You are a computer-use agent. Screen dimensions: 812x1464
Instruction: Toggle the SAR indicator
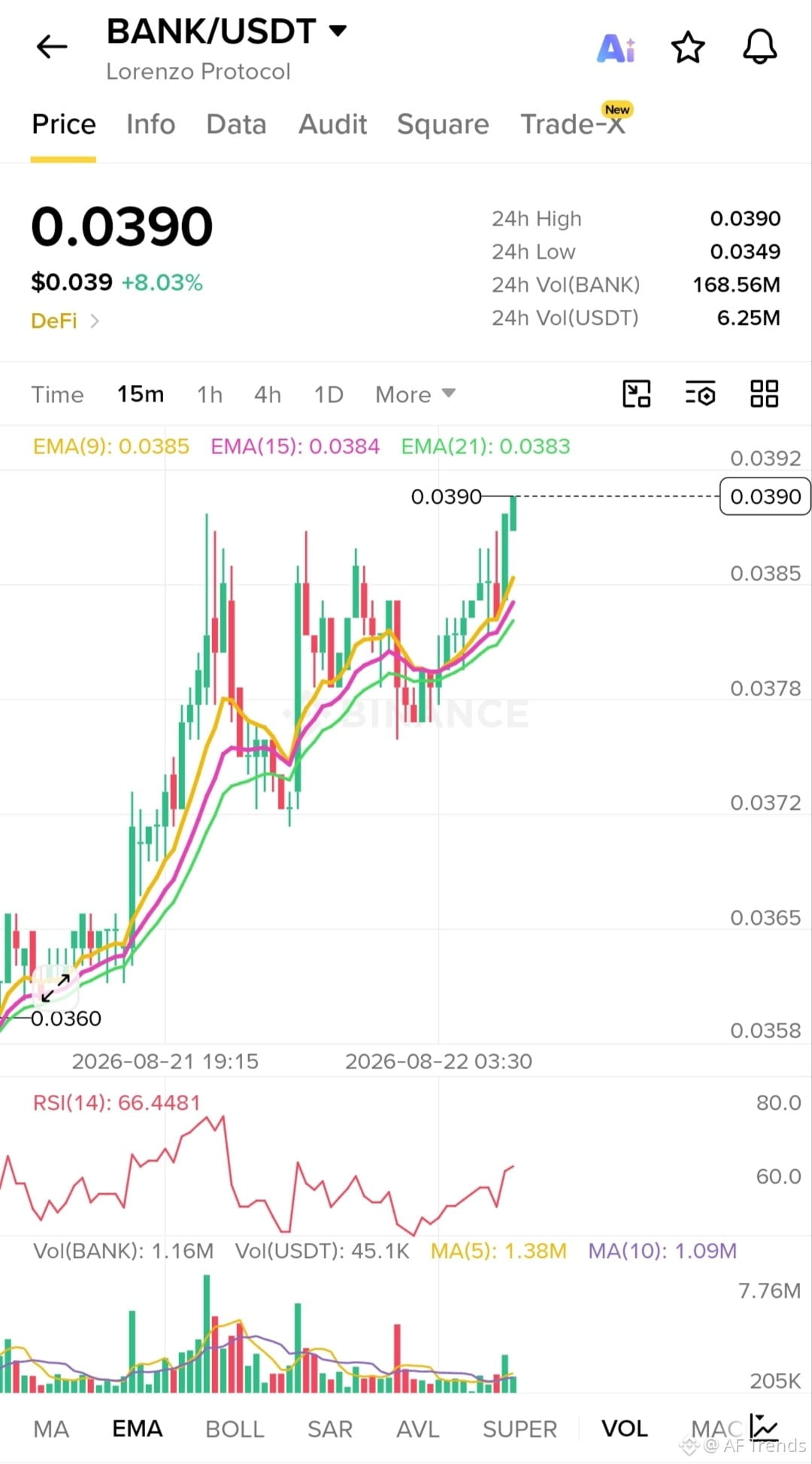coord(329,1429)
